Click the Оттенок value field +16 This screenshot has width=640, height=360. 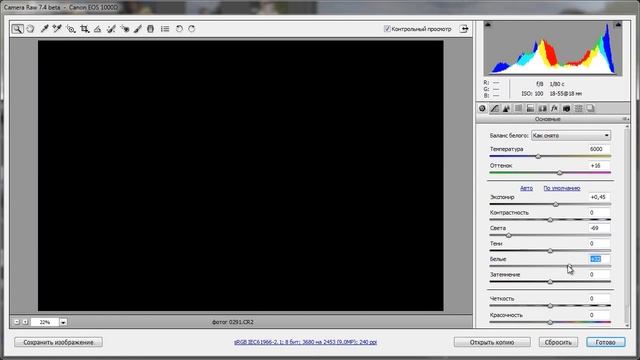pos(599,166)
